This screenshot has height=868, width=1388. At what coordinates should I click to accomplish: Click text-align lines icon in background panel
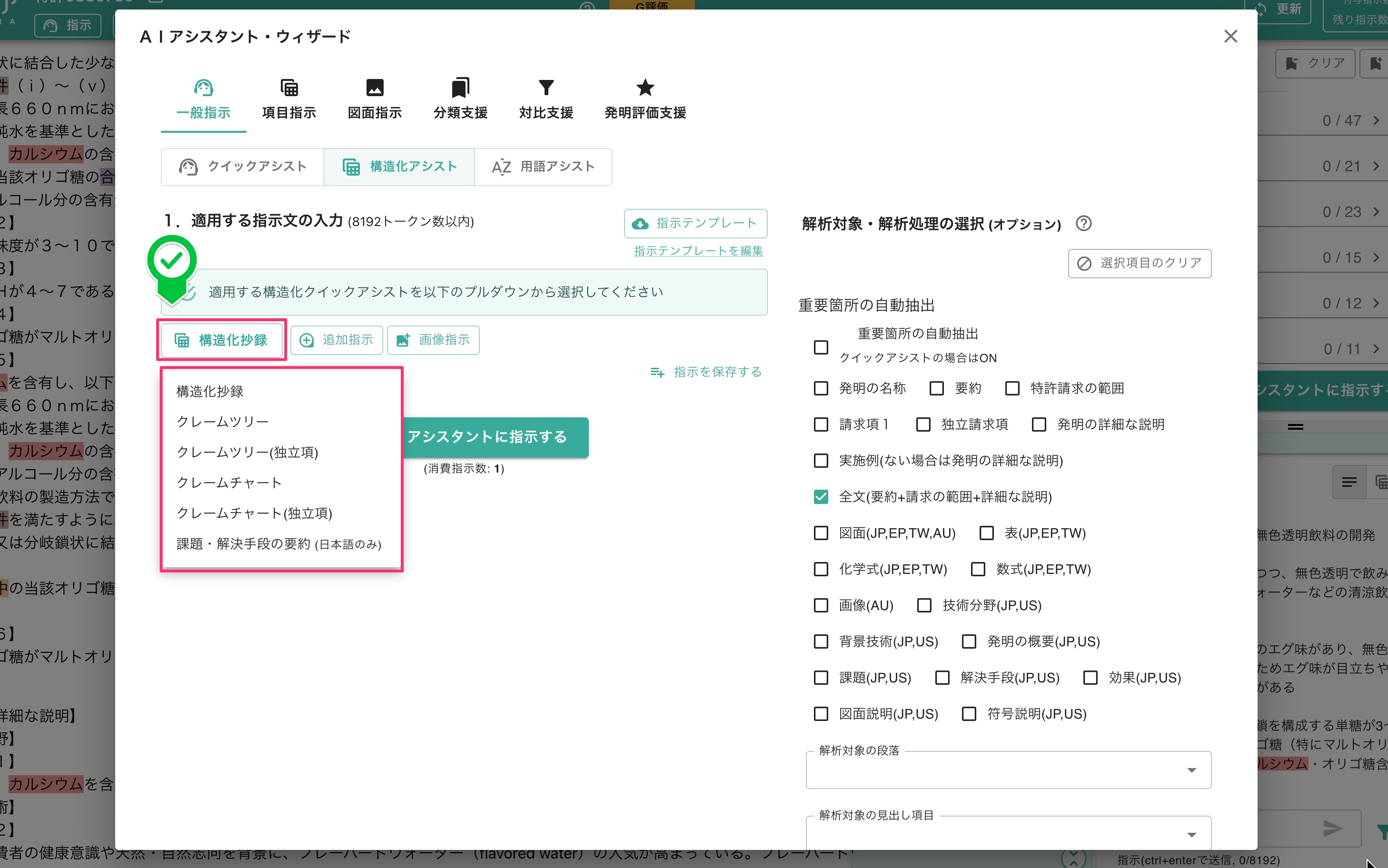1349,483
